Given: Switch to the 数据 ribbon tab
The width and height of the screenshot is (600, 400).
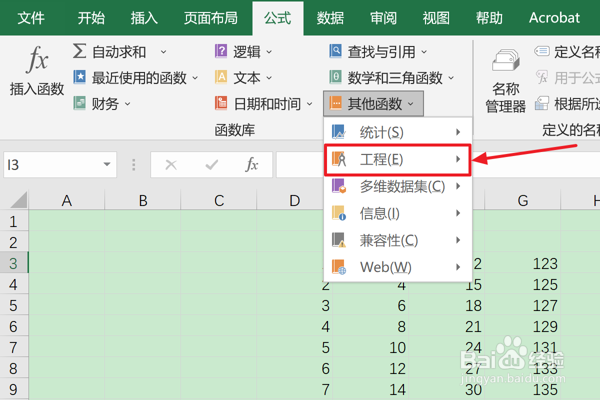Looking at the screenshot, I should (330, 17).
